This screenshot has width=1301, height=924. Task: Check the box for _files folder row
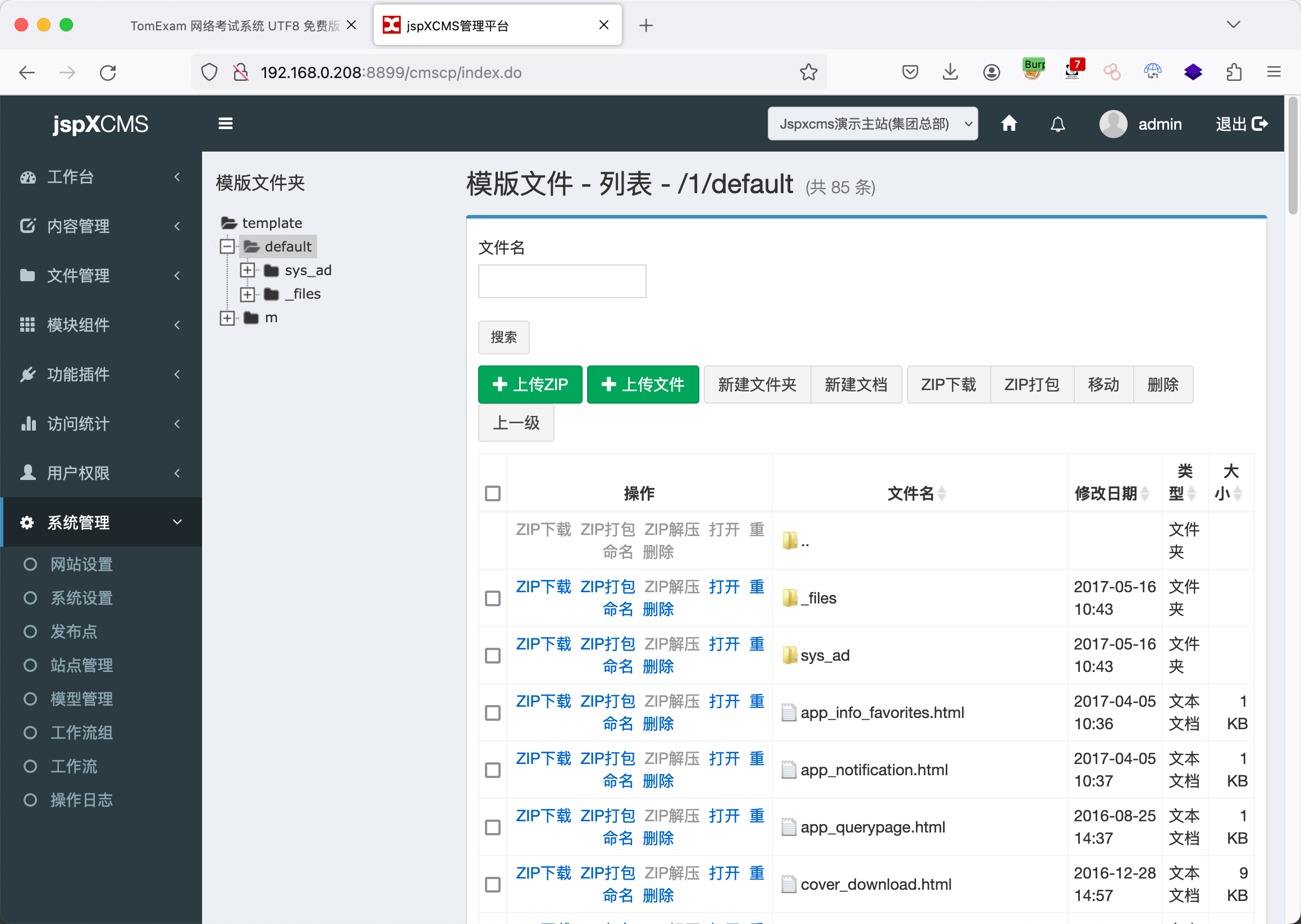coord(493,598)
